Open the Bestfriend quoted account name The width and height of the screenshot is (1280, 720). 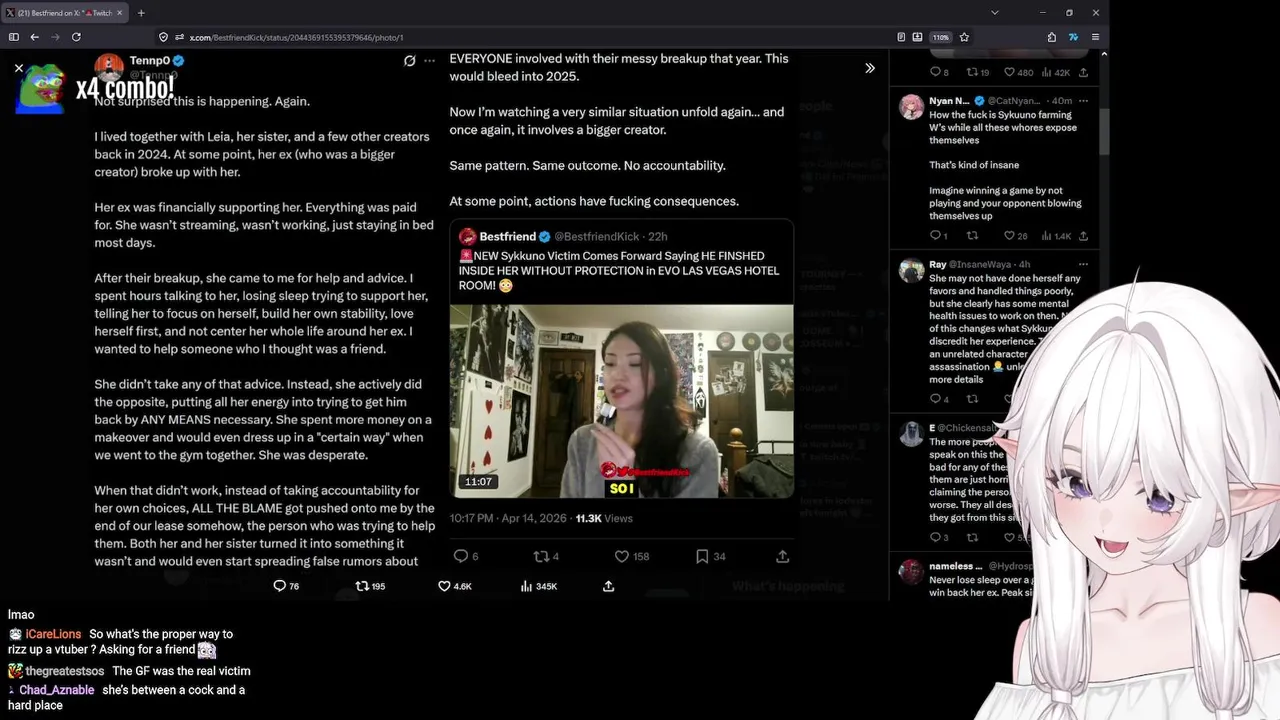pos(507,237)
